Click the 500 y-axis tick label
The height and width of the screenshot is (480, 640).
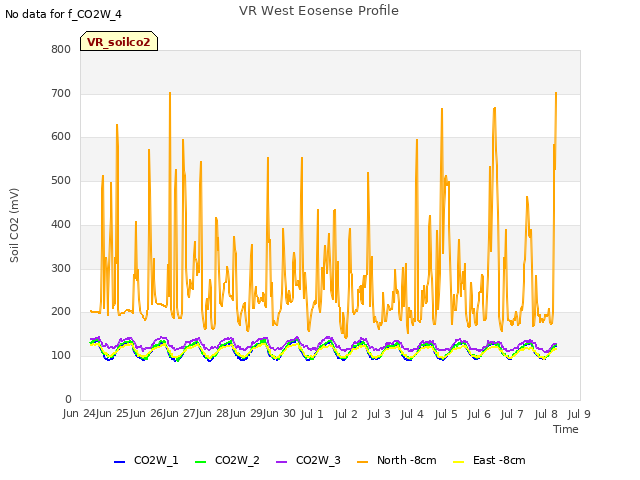pos(61,180)
